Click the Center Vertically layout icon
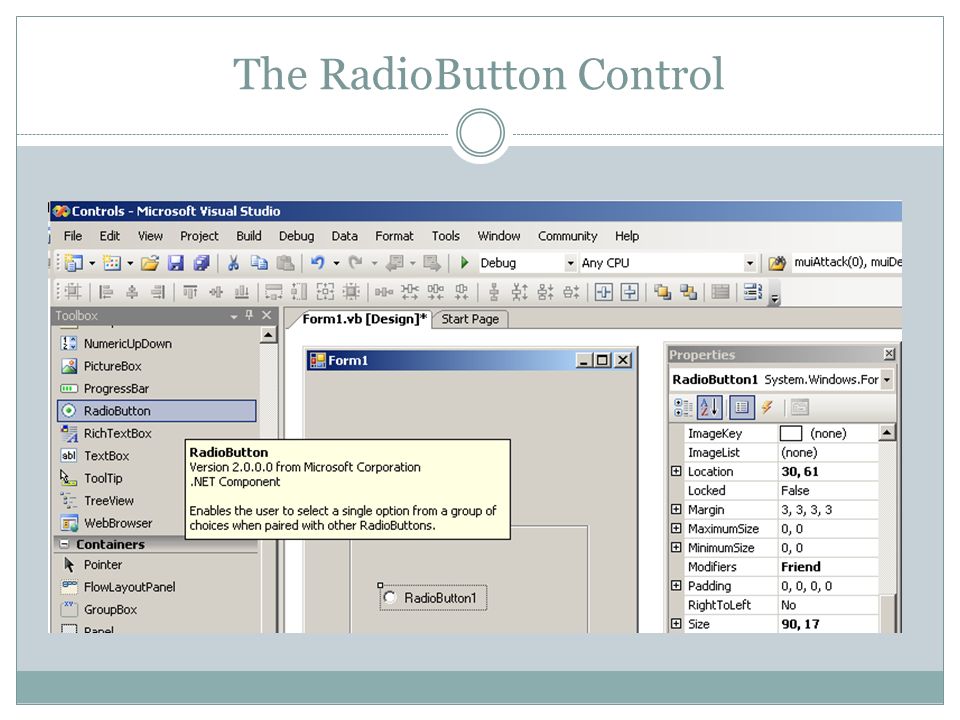960x720 pixels. (629, 292)
